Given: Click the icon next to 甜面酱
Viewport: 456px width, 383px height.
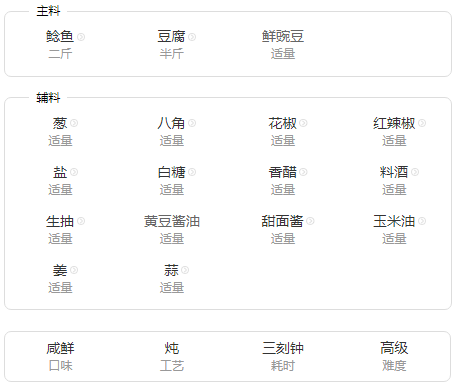Looking at the screenshot, I should pos(310,221).
